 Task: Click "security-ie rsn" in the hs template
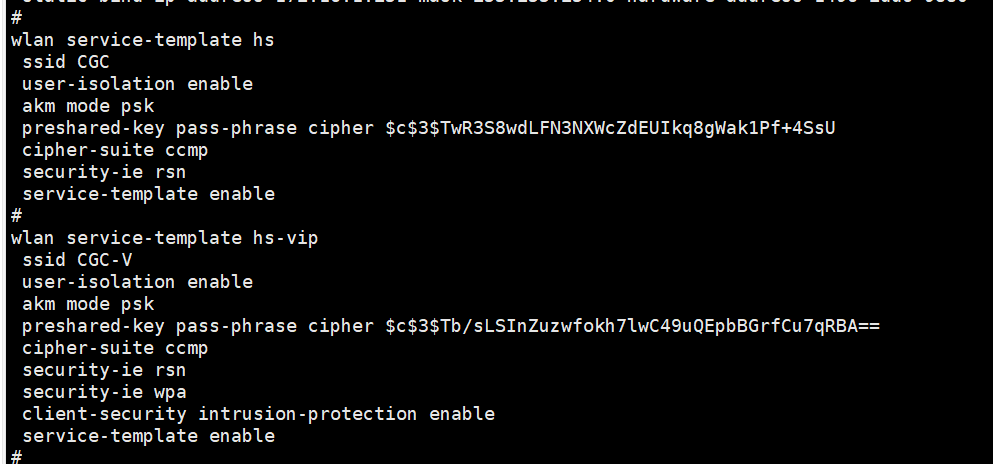point(104,172)
